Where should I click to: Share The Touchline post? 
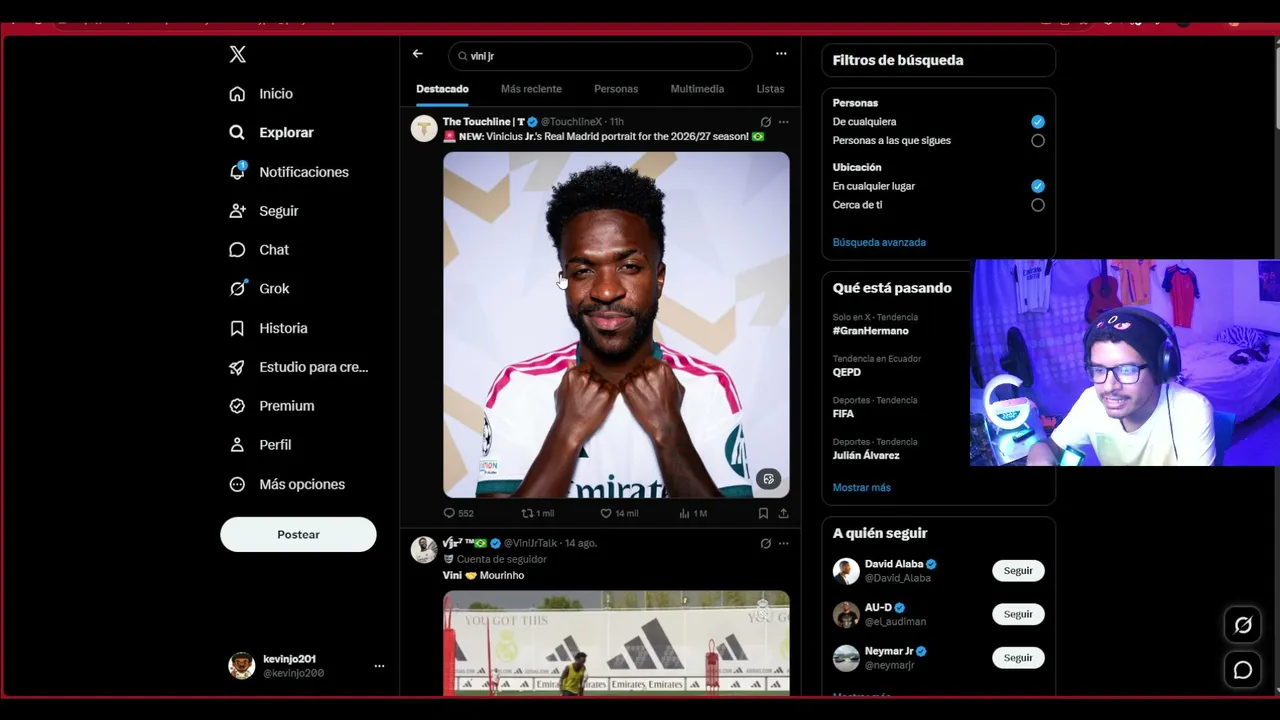pos(783,513)
